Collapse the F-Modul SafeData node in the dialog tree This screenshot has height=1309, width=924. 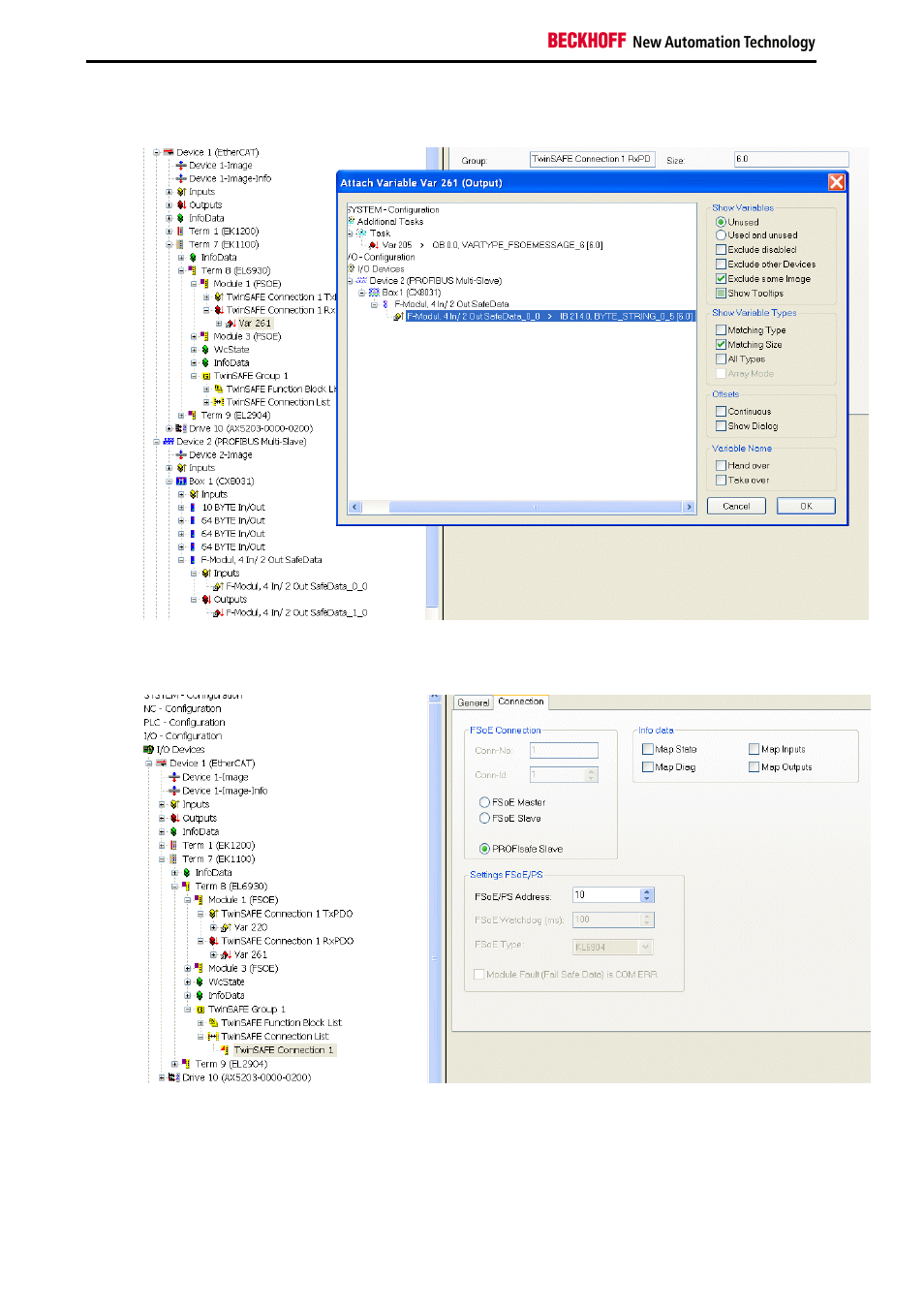pyautogui.click(x=374, y=304)
